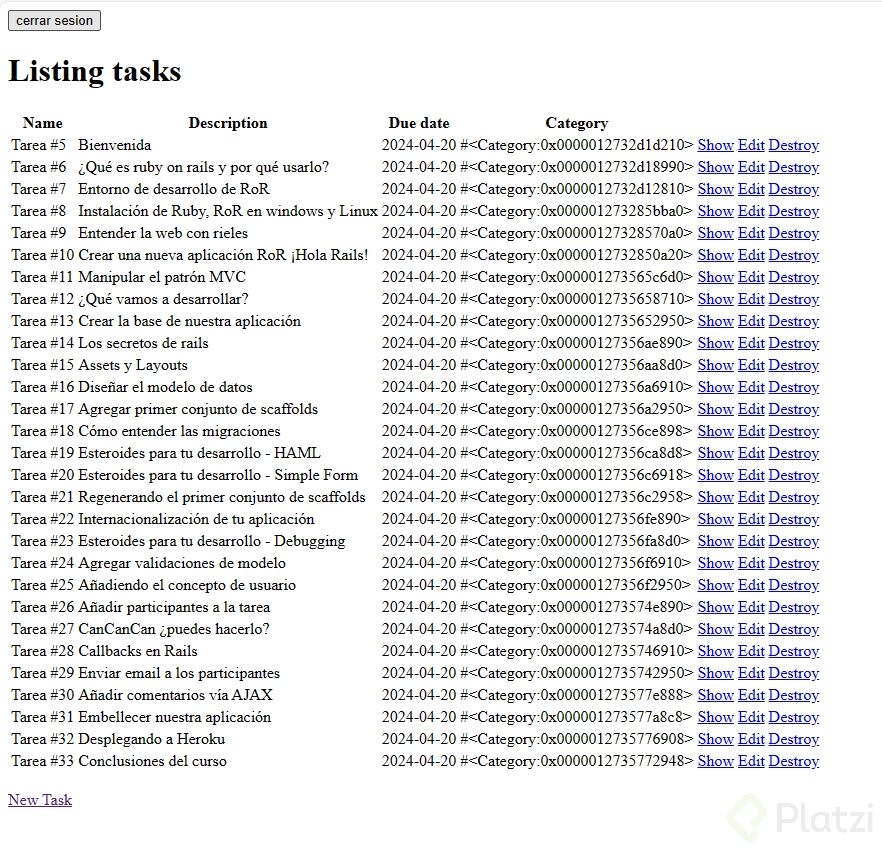The image size is (882, 851).
Task: Show Tarea #18 Cómo entender las migraciones
Action: tap(715, 431)
